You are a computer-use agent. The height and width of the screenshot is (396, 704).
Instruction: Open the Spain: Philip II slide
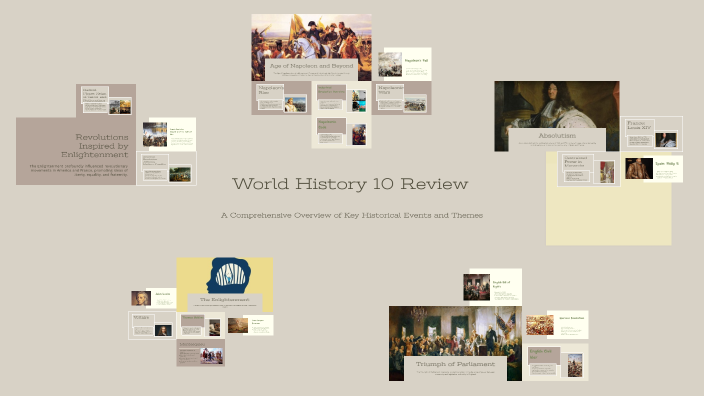[653, 168]
